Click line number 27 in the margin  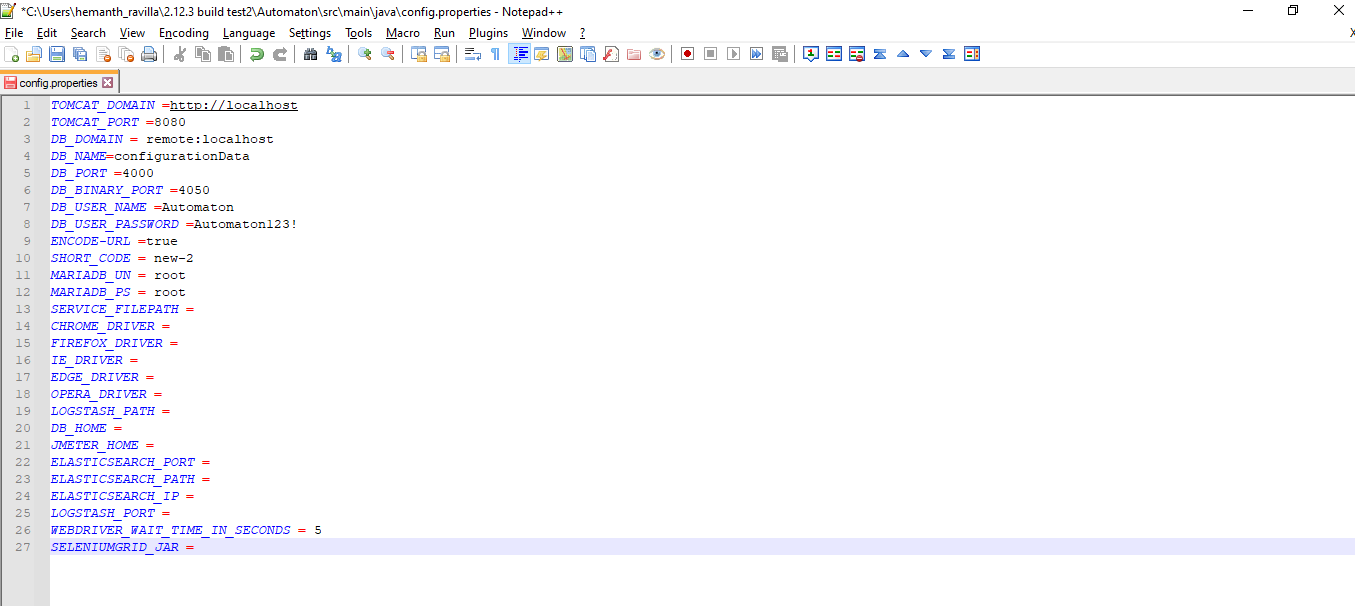[24, 547]
